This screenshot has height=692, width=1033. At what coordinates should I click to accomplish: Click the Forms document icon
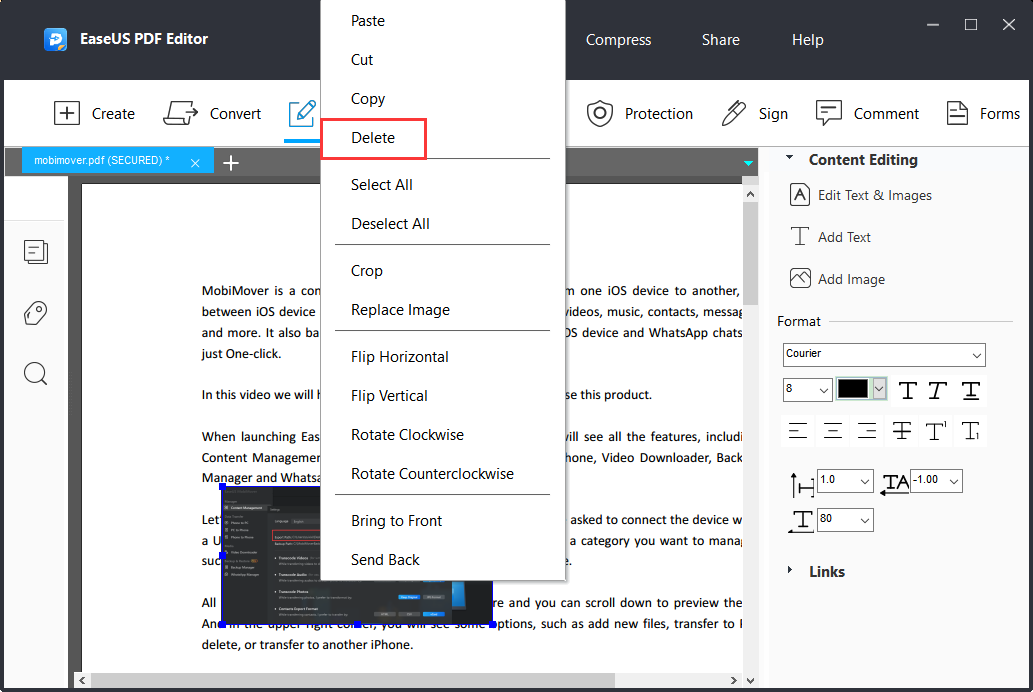tap(957, 113)
